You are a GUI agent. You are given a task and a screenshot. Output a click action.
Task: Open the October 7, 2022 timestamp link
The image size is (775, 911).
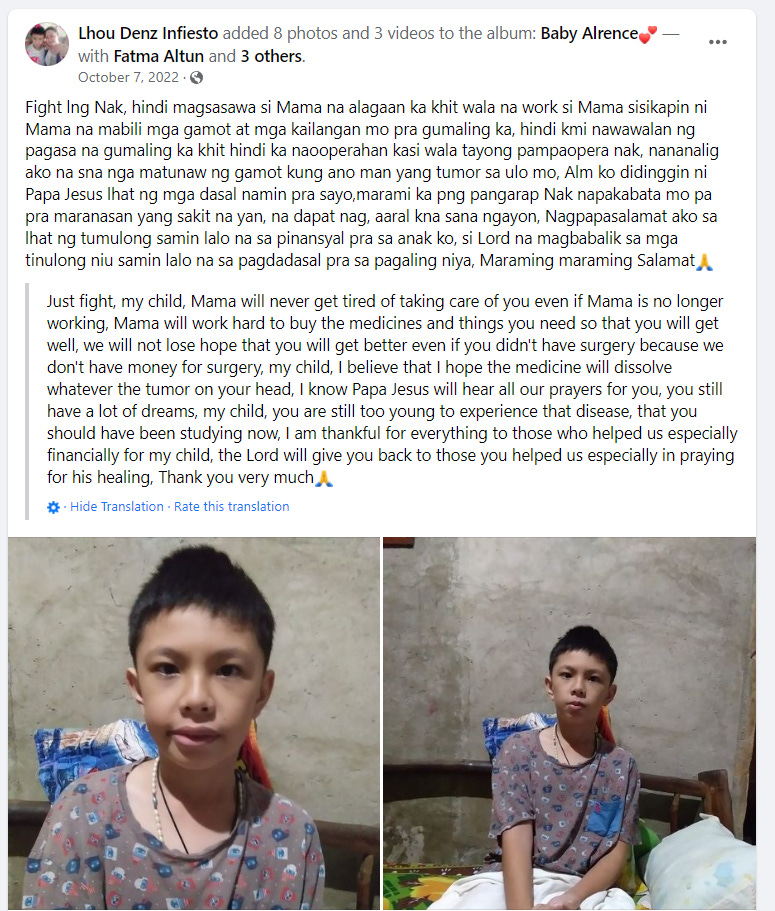128,77
